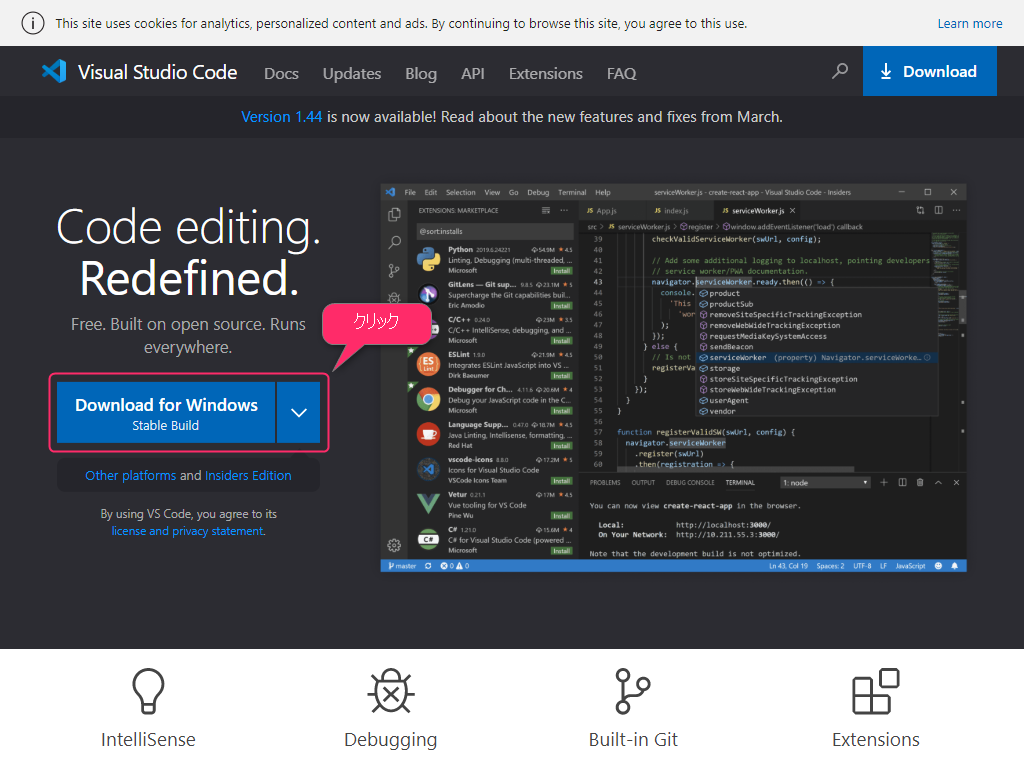
Task: Click the Vetur extension V logo
Action: pos(428,504)
